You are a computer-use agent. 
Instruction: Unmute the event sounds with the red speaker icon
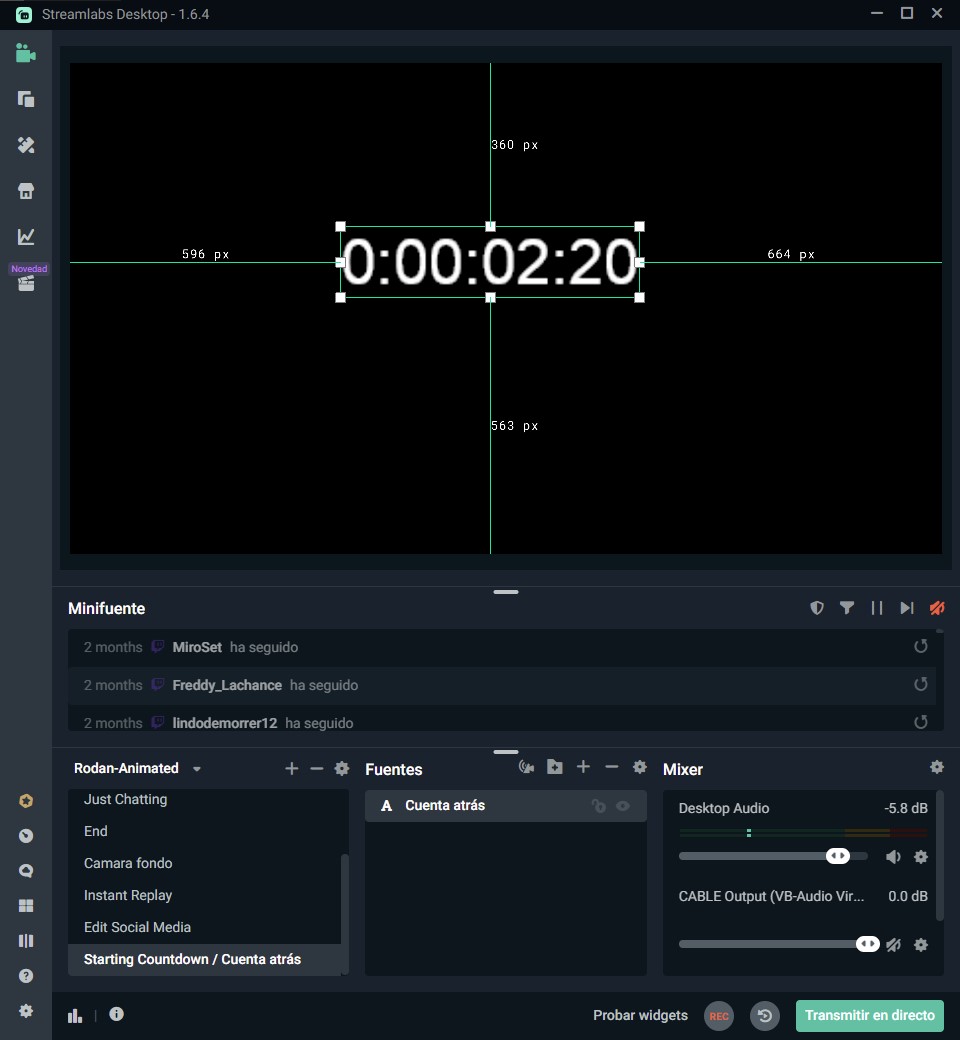[937, 608]
